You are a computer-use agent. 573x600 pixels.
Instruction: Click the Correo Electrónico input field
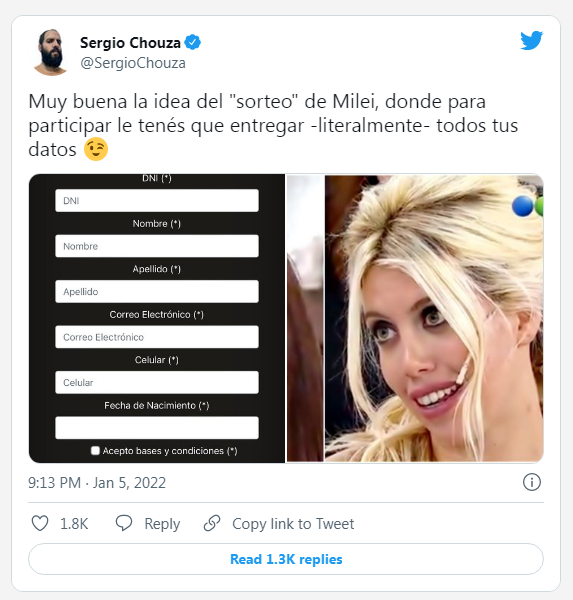[157, 337]
